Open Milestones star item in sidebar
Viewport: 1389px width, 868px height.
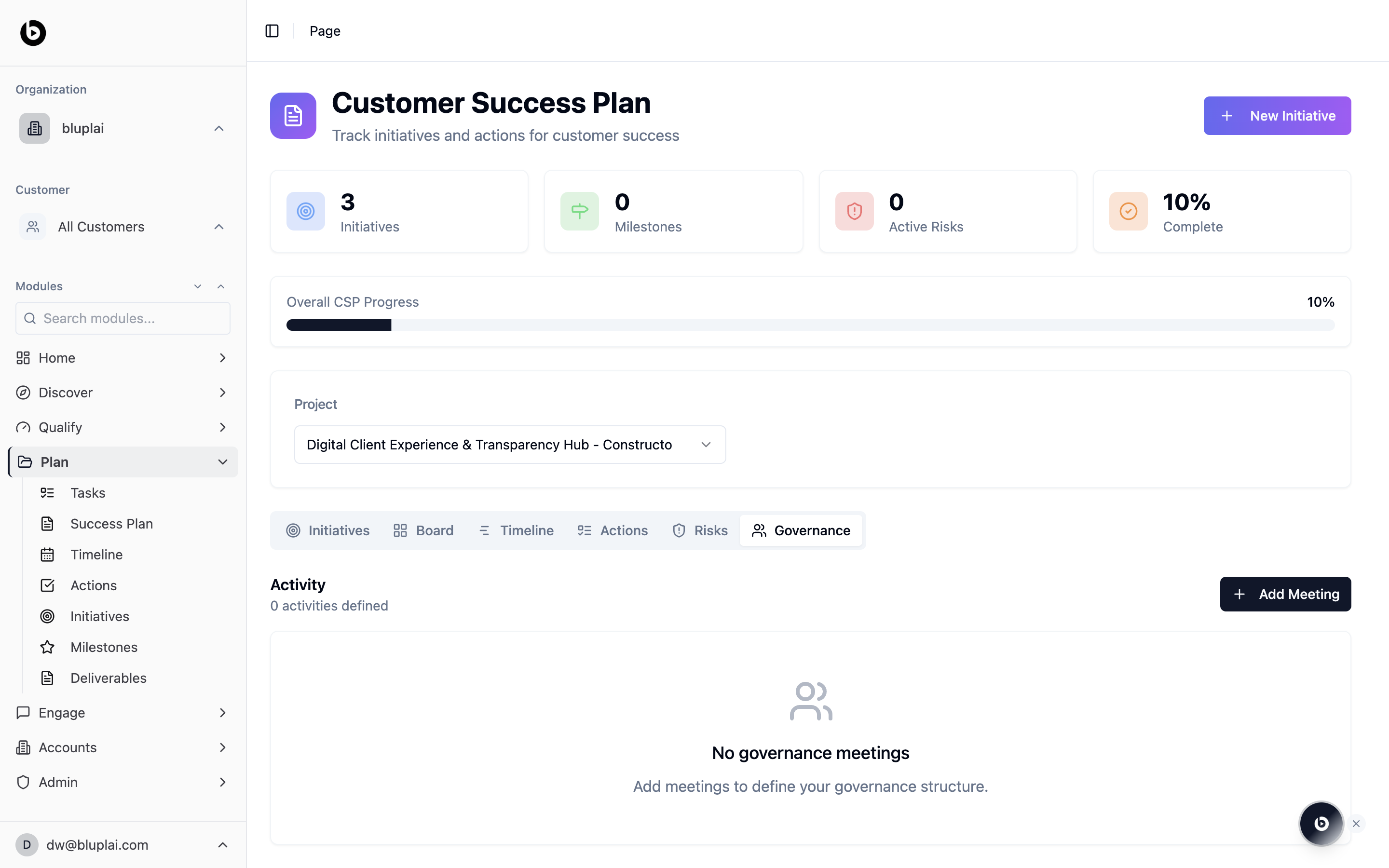(x=103, y=647)
